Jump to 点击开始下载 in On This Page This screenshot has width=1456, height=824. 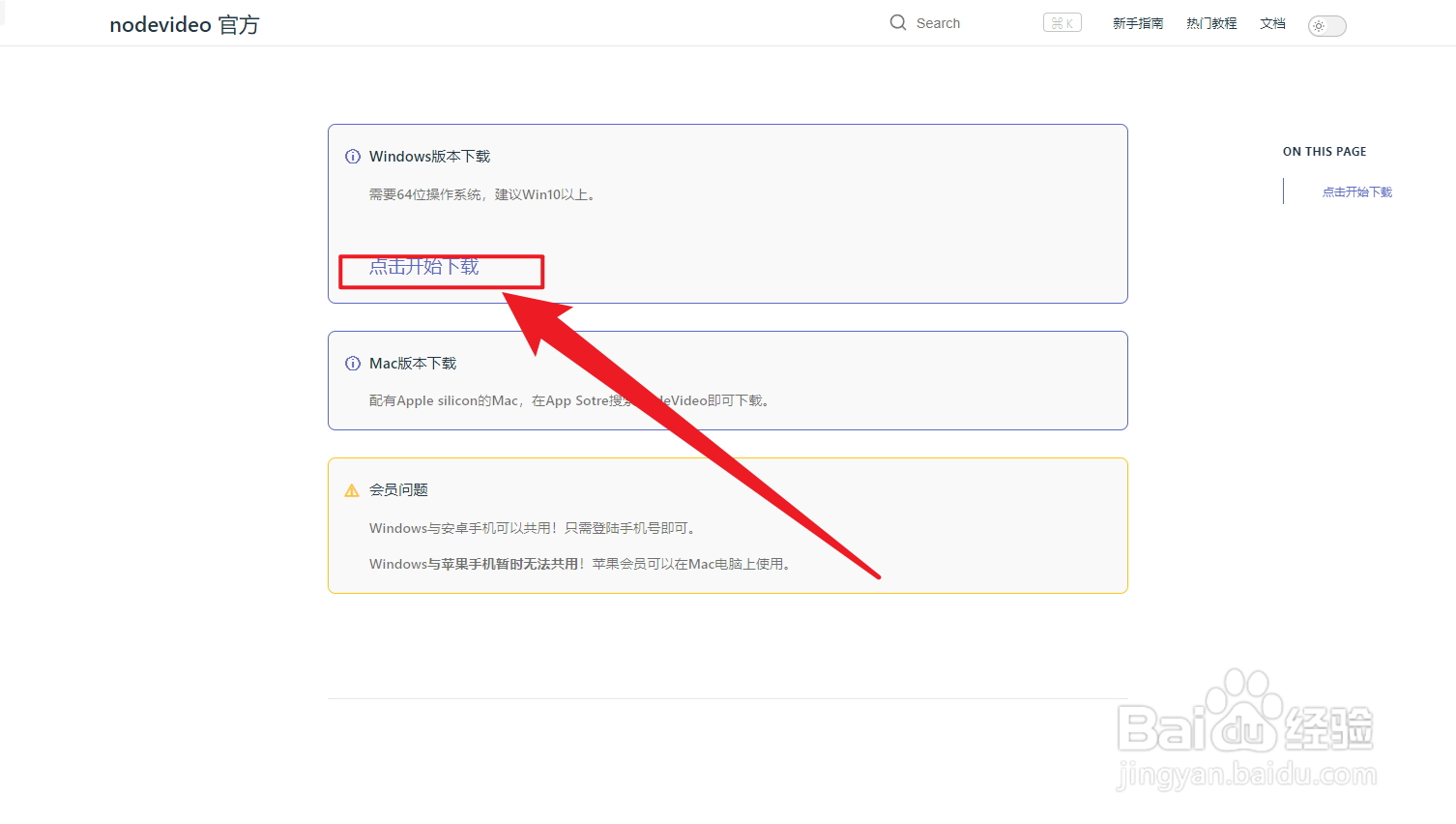coord(1357,191)
